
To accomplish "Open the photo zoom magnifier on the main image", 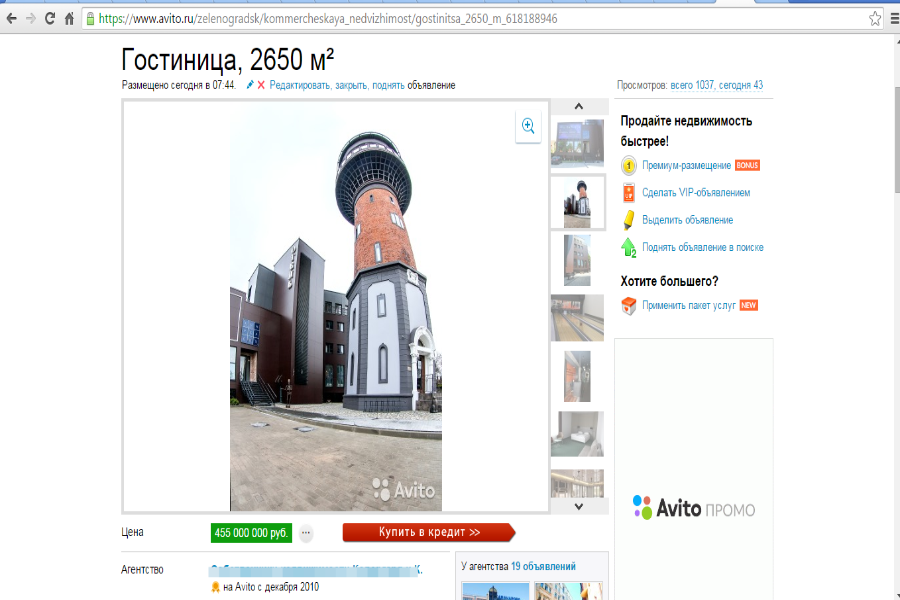I will [x=527, y=127].
